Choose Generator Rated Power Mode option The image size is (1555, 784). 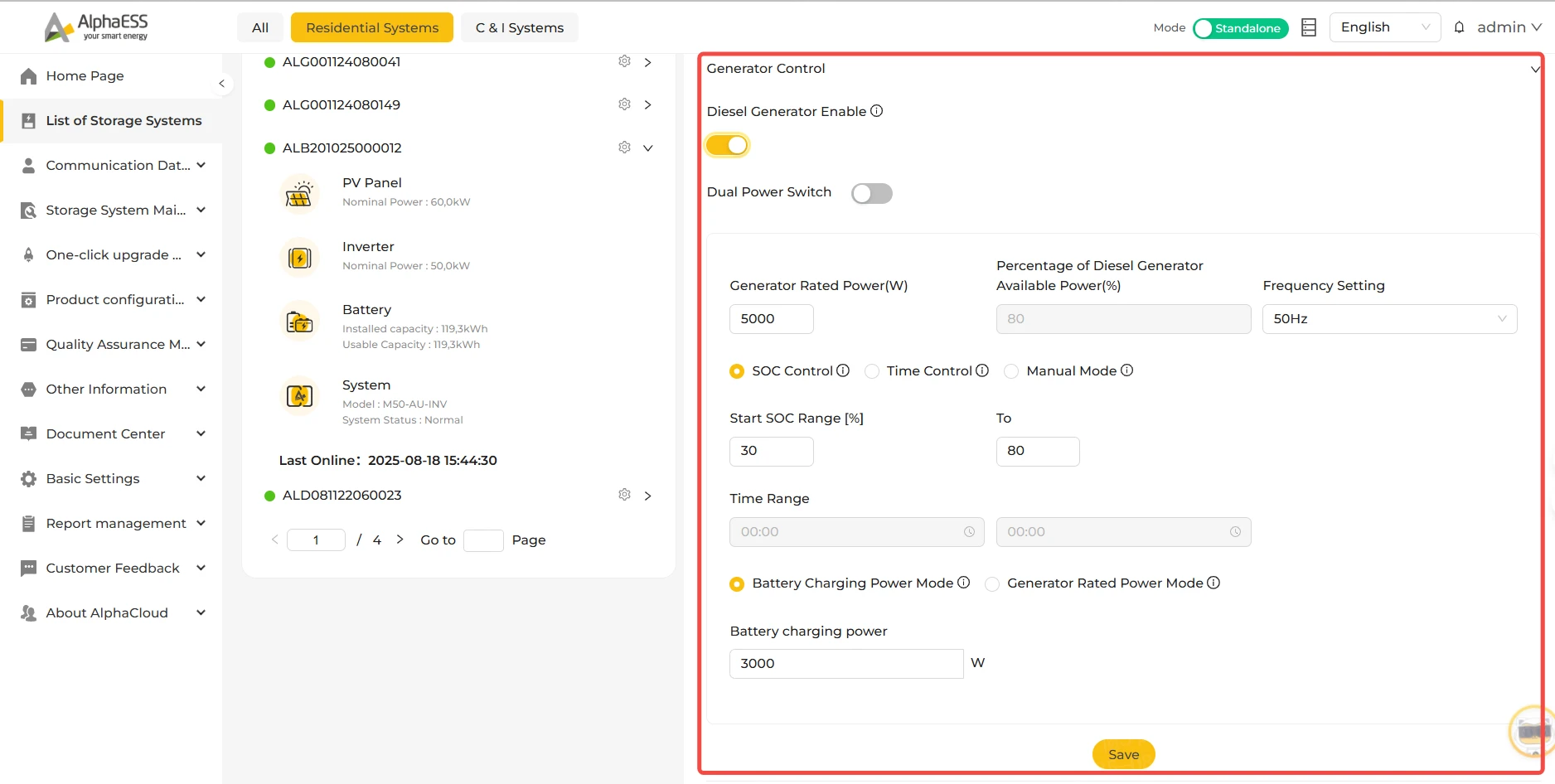coord(992,584)
